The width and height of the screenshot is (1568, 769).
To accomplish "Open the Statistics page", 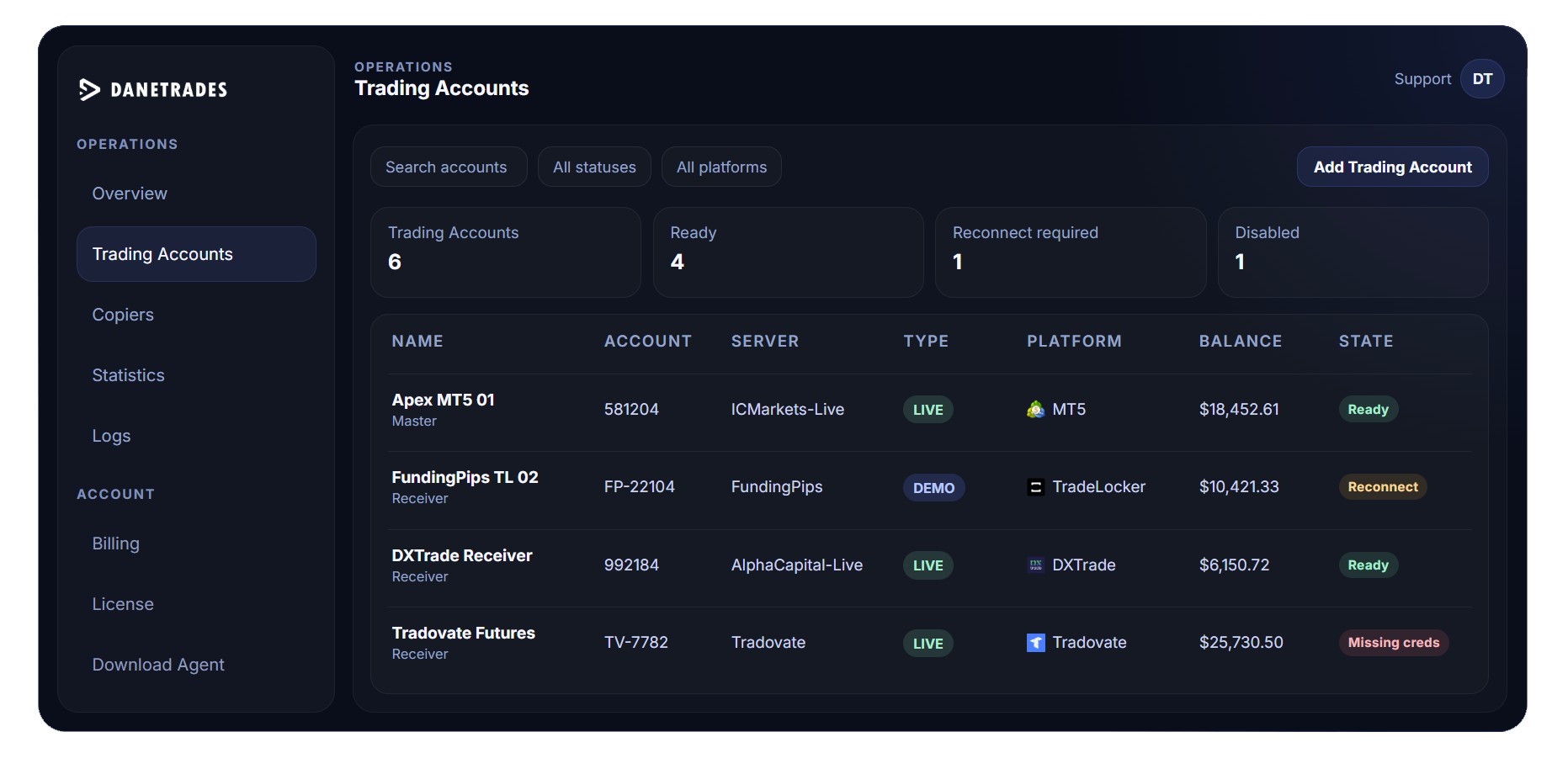I will tap(128, 374).
